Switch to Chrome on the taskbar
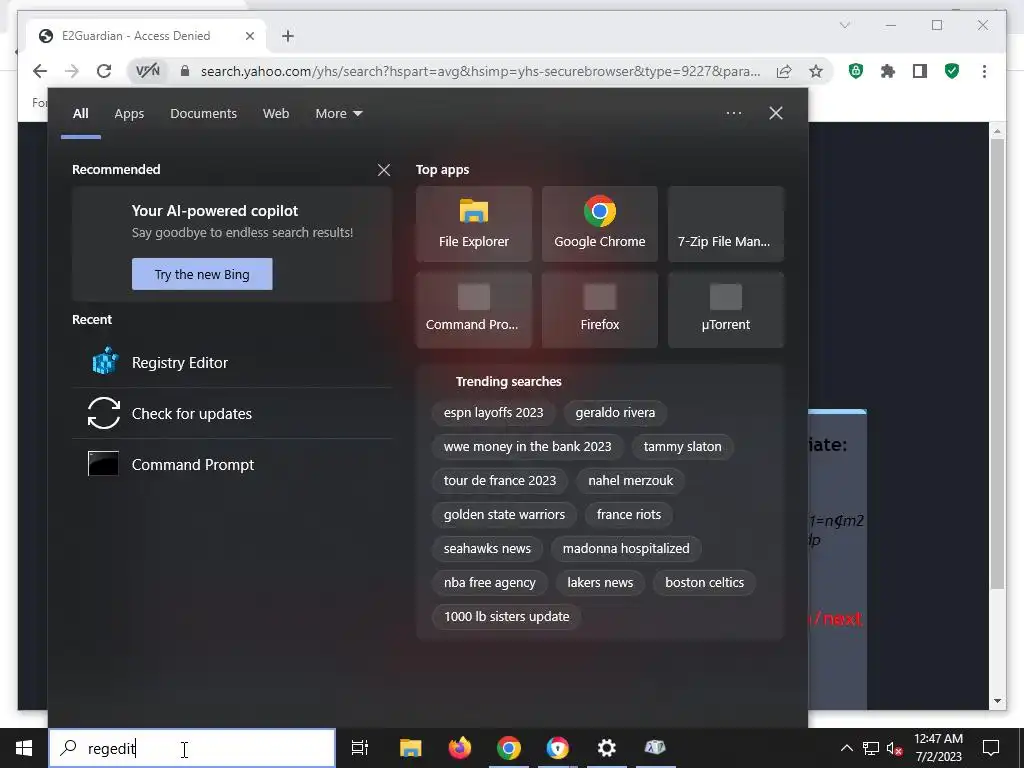 [x=509, y=748]
